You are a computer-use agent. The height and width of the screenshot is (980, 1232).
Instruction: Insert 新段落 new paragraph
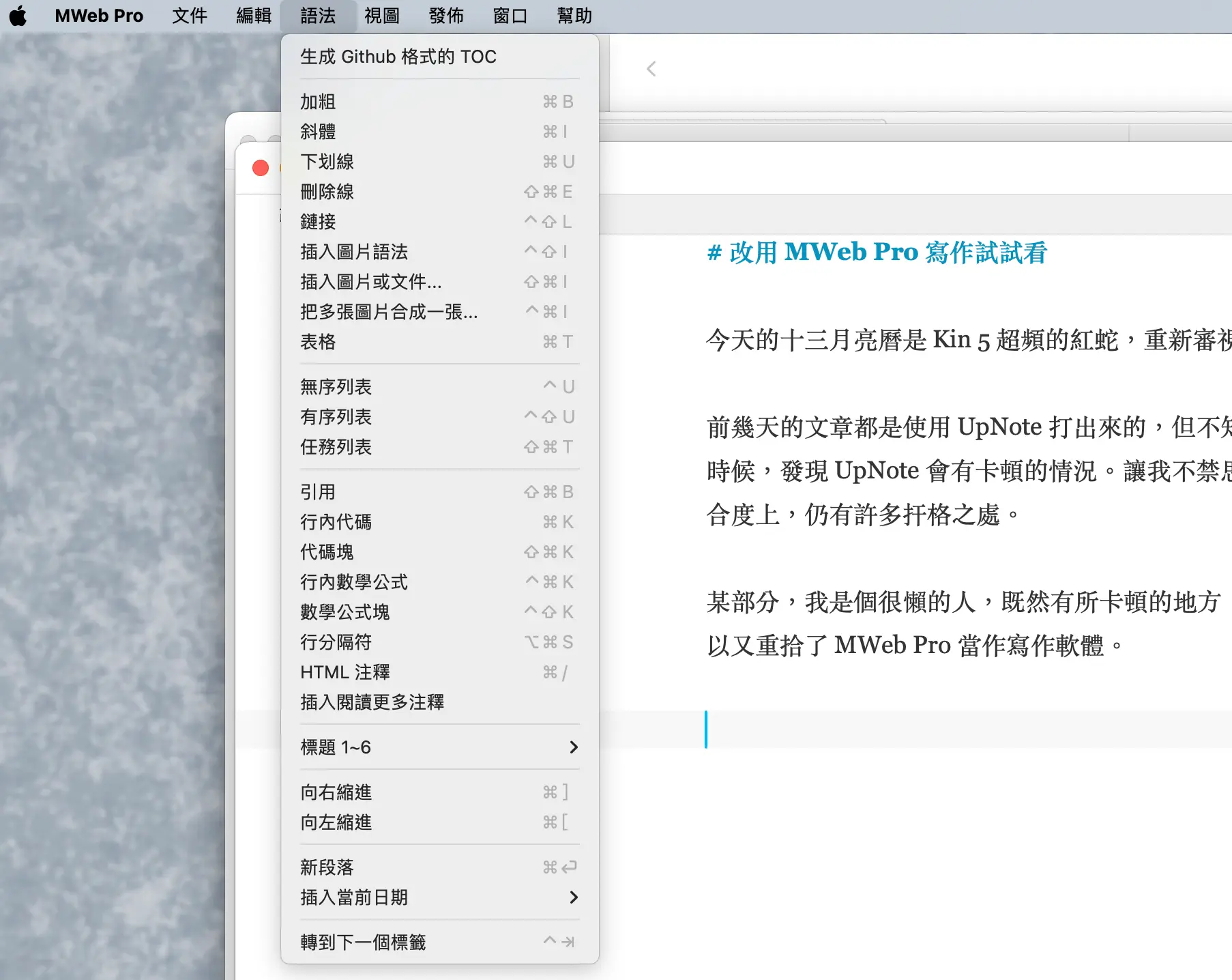(440, 867)
